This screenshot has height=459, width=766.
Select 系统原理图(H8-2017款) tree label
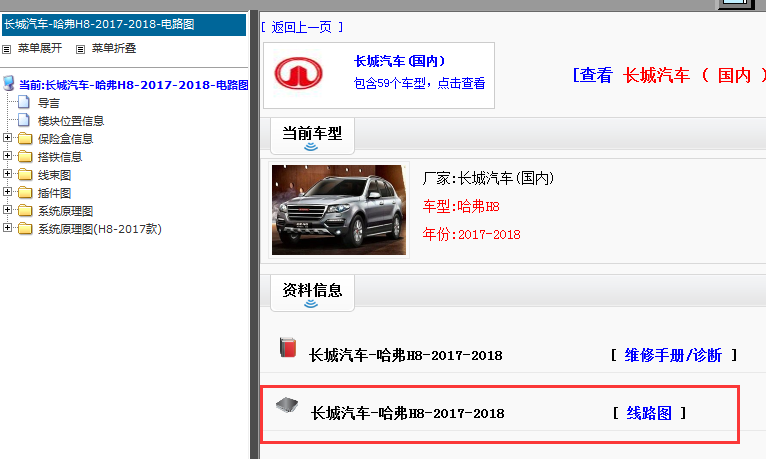(x=100, y=229)
